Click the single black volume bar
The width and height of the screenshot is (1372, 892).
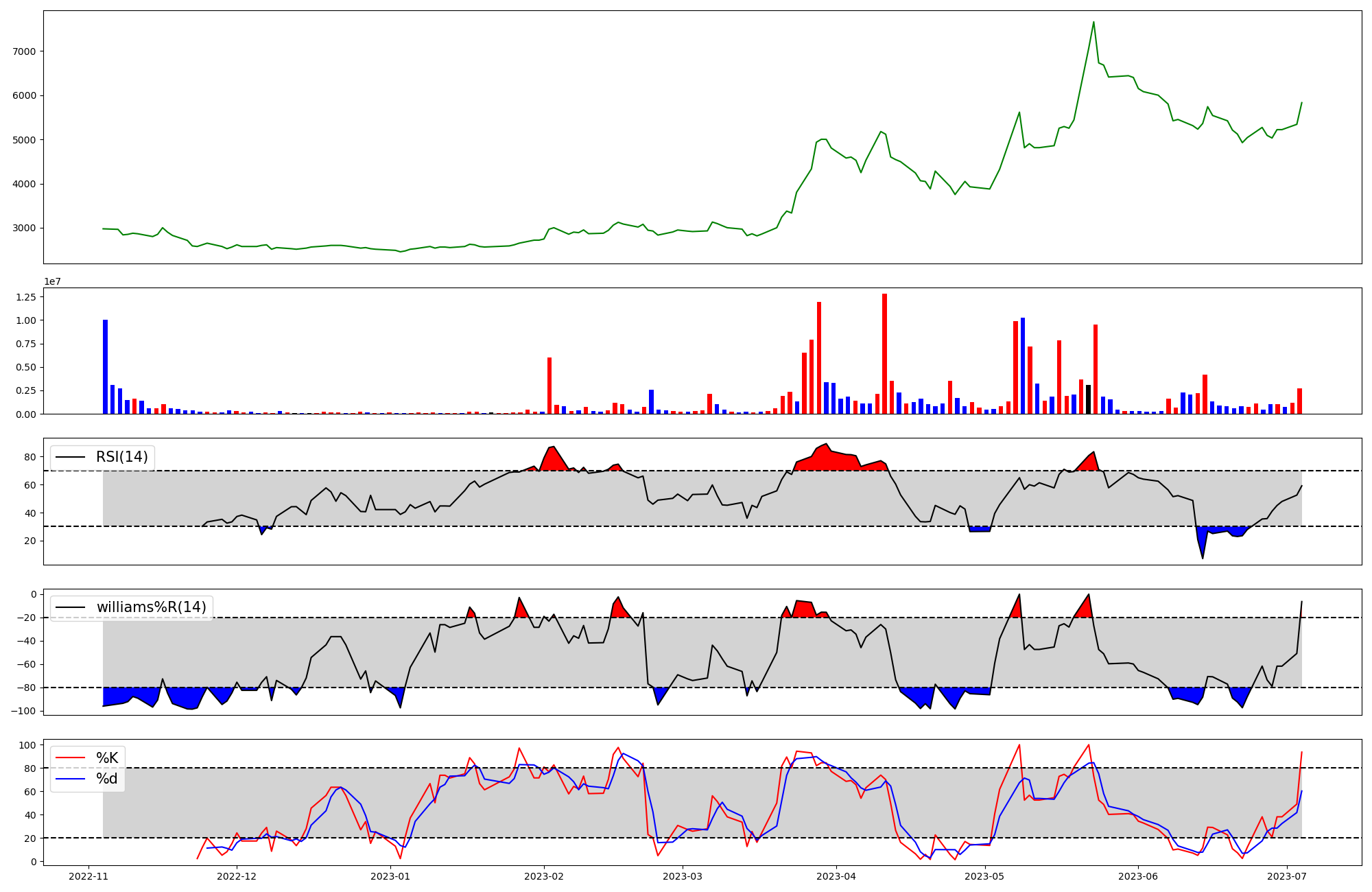tap(1088, 399)
